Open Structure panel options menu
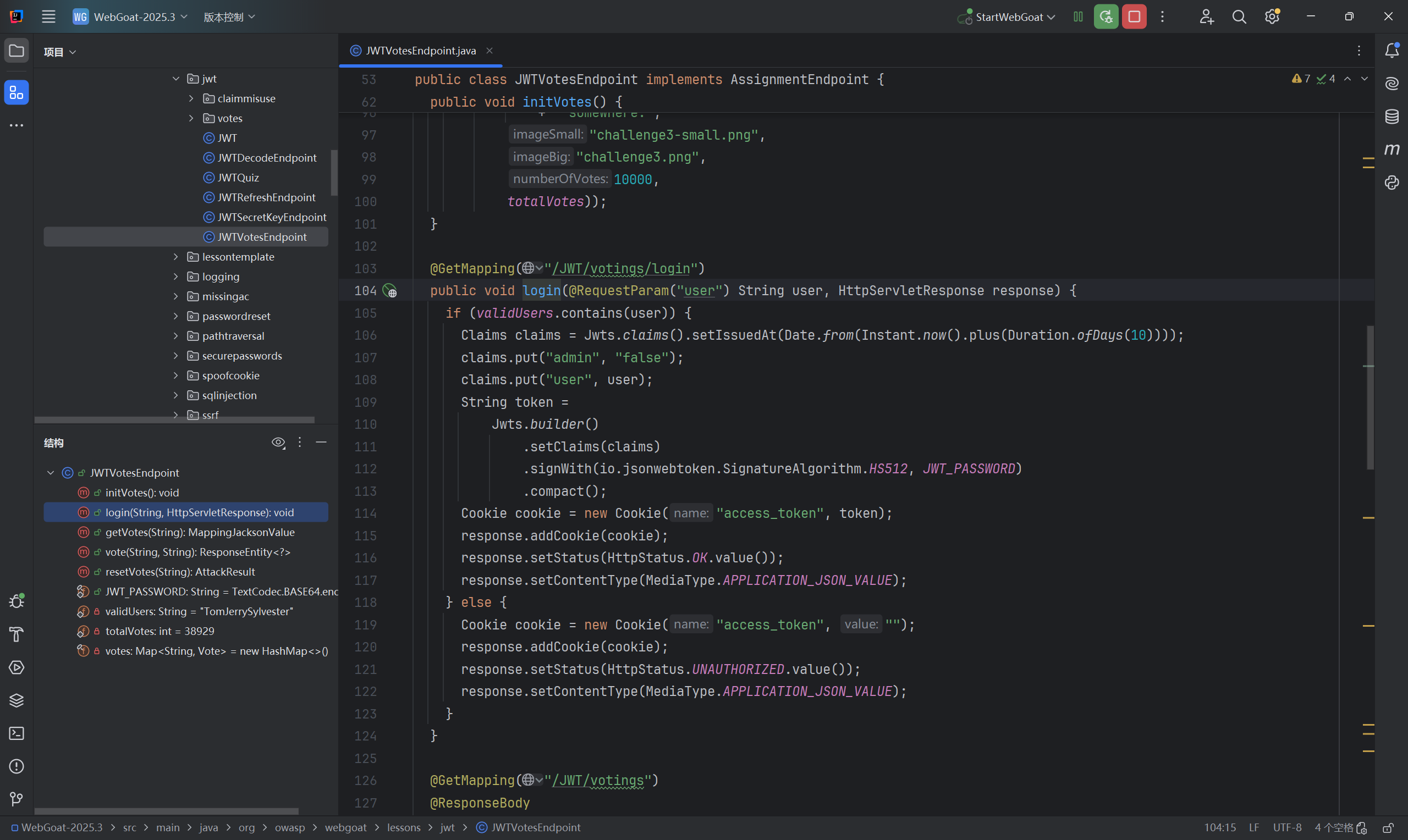The image size is (1408, 840). [x=300, y=442]
